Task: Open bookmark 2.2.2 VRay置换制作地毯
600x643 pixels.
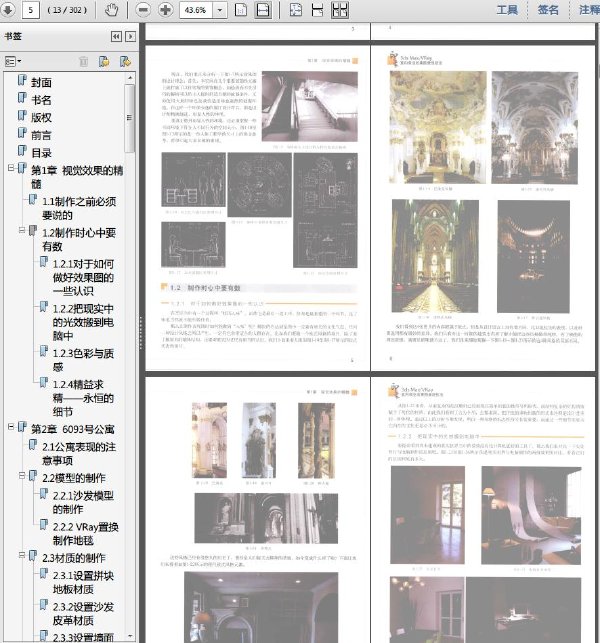Action: (x=86, y=534)
